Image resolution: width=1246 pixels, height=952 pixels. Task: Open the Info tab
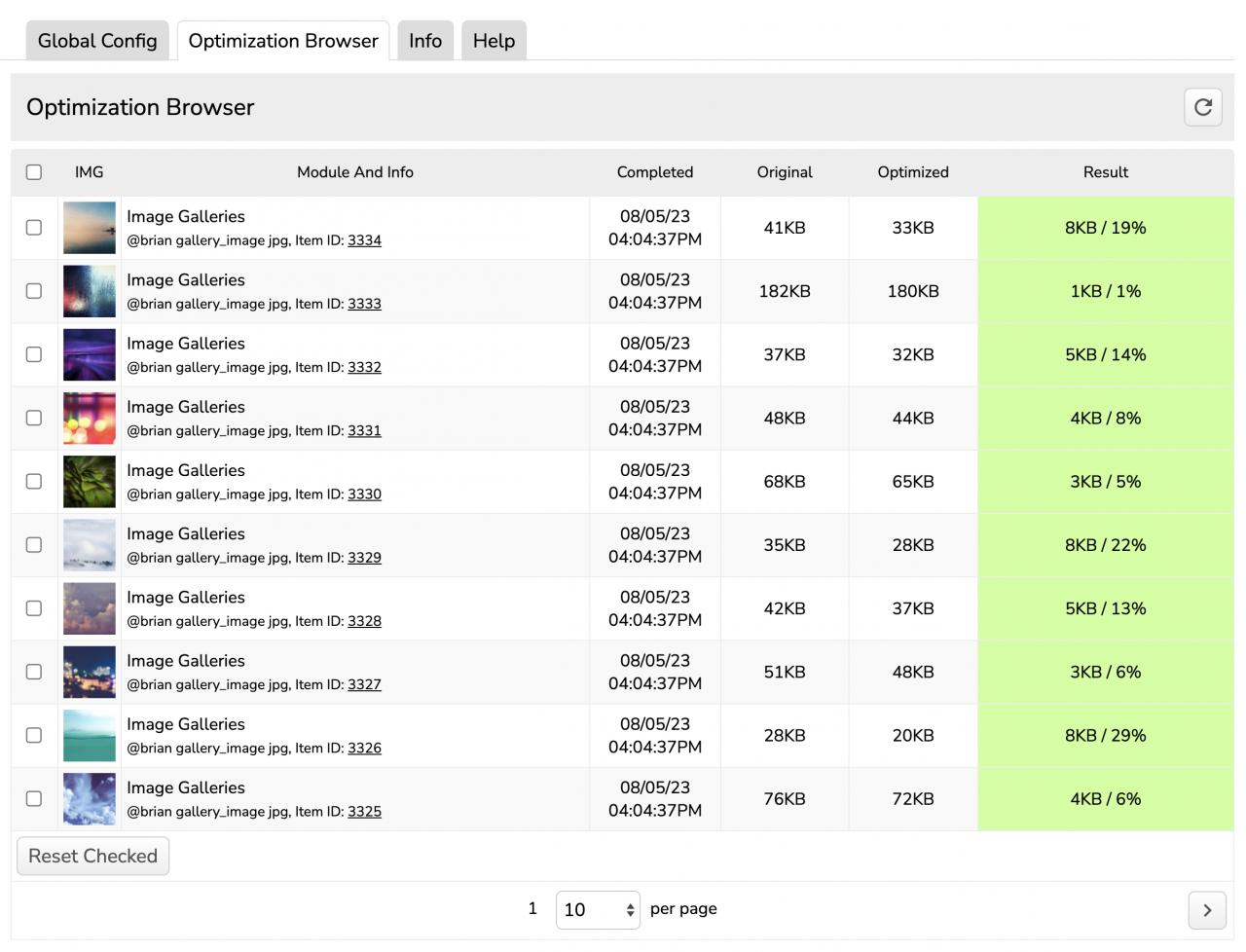point(425,41)
